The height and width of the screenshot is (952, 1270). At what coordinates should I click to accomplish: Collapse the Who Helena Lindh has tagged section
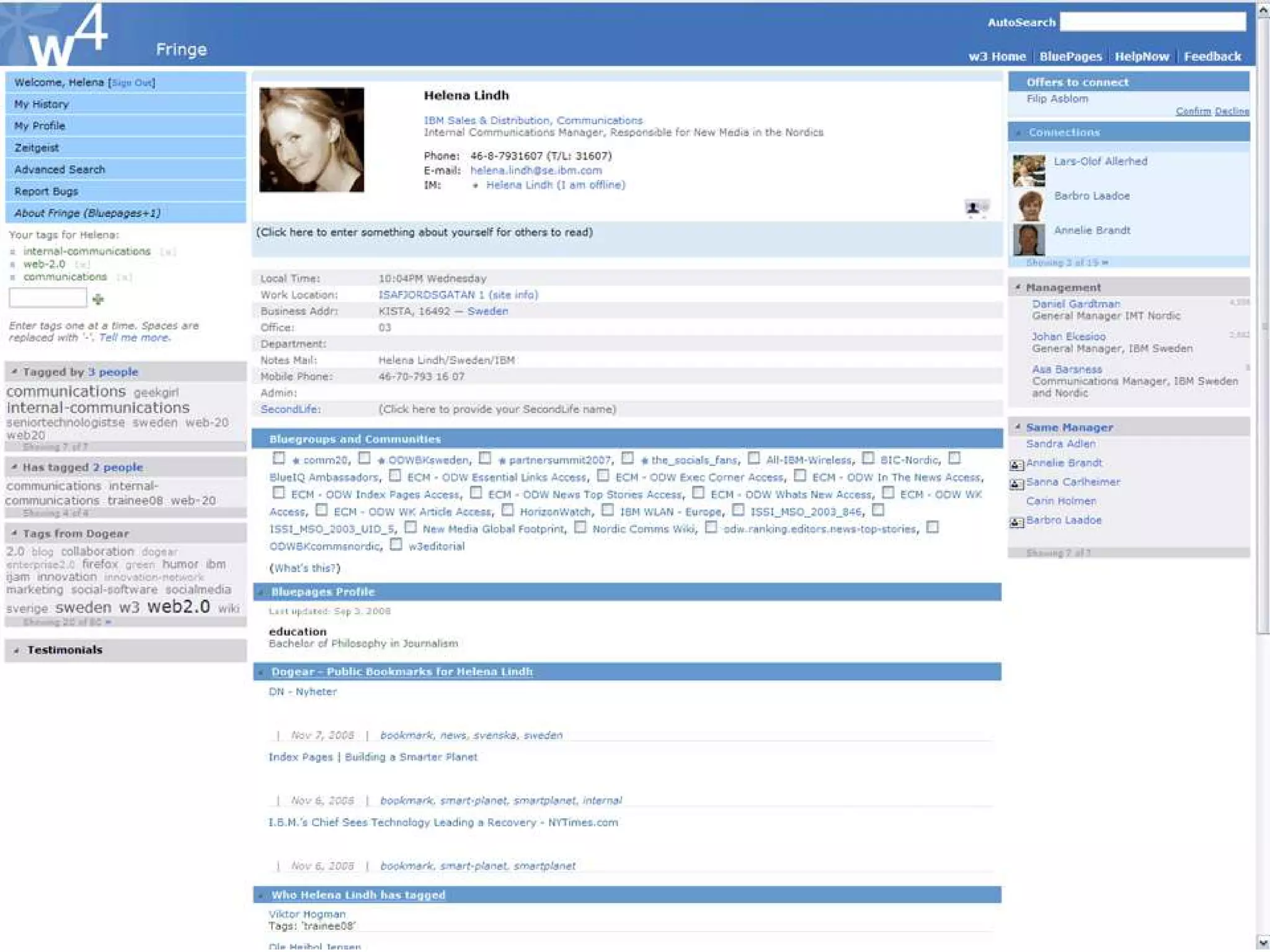click(262, 895)
